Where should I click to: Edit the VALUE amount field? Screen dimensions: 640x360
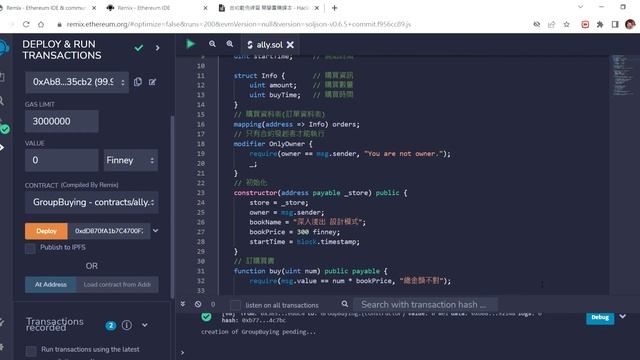[62, 160]
